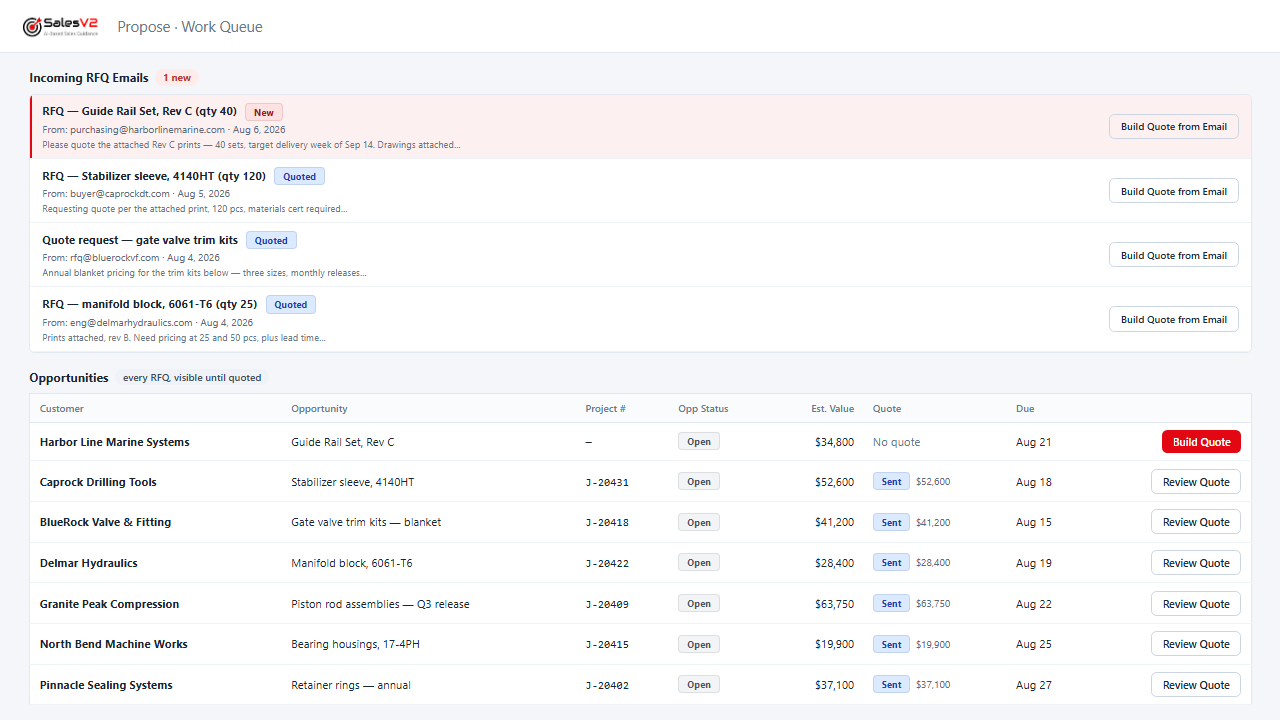This screenshot has height=720, width=1280.
Task: Click the Retainer rings — annual opportunity
Action: [x=351, y=685]
